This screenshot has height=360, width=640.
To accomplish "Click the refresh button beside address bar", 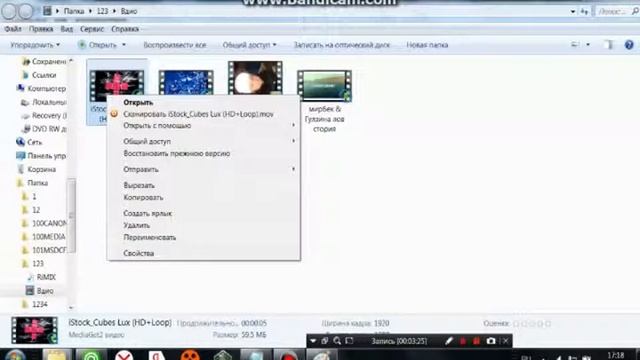I will (584, 12).
